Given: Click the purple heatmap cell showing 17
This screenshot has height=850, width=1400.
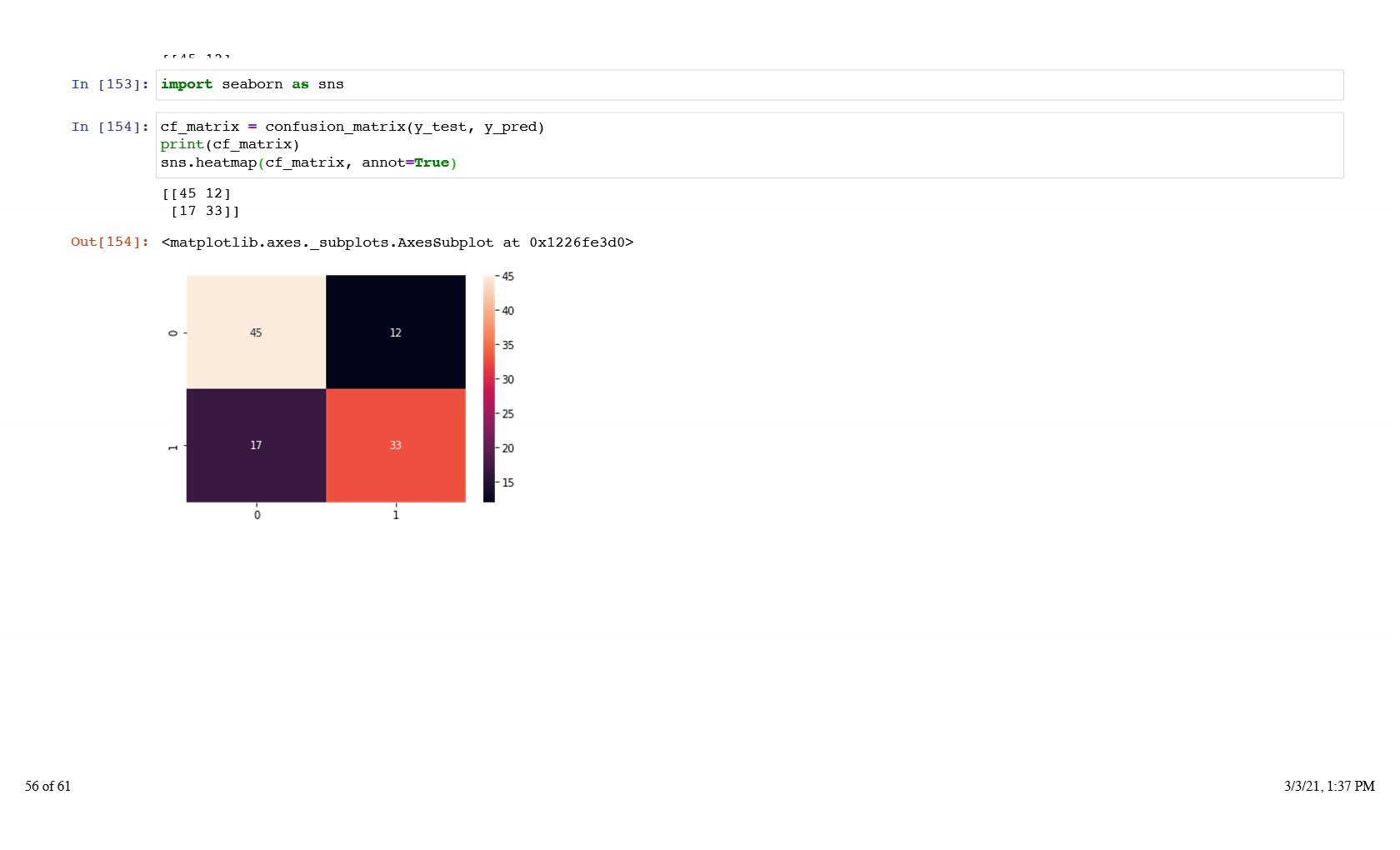Looking at the screenshot, I should pos(256,445).
